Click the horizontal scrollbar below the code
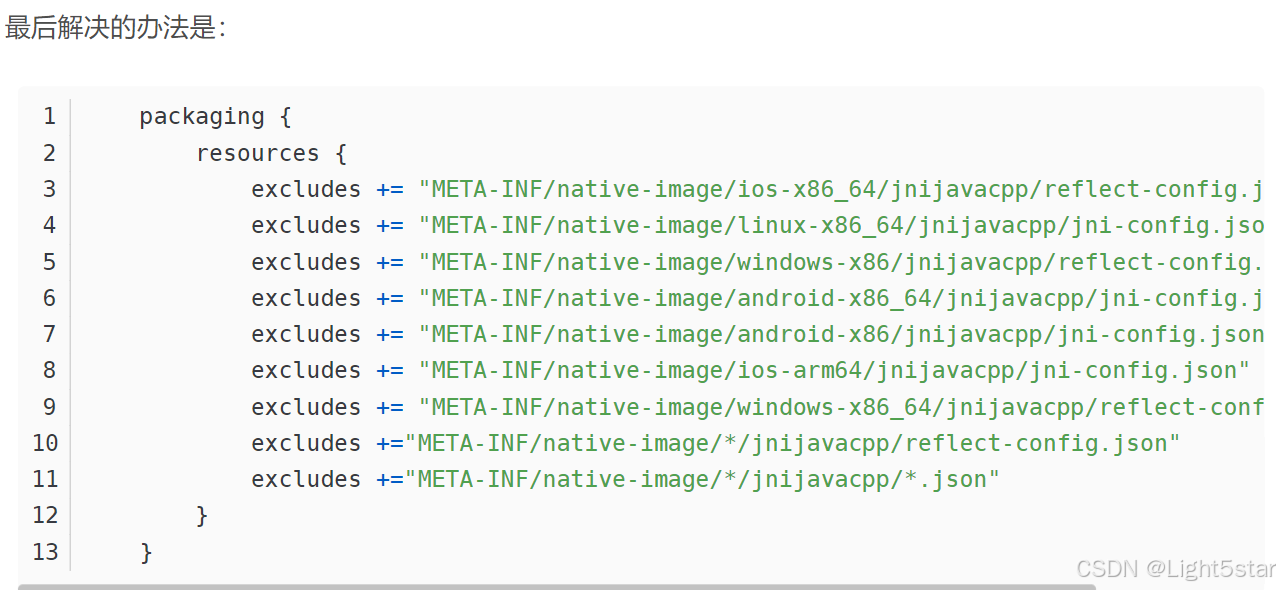 640,585
